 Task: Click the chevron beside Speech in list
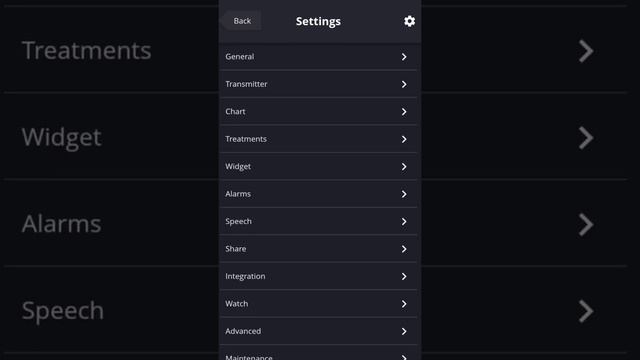click(404, 221)
